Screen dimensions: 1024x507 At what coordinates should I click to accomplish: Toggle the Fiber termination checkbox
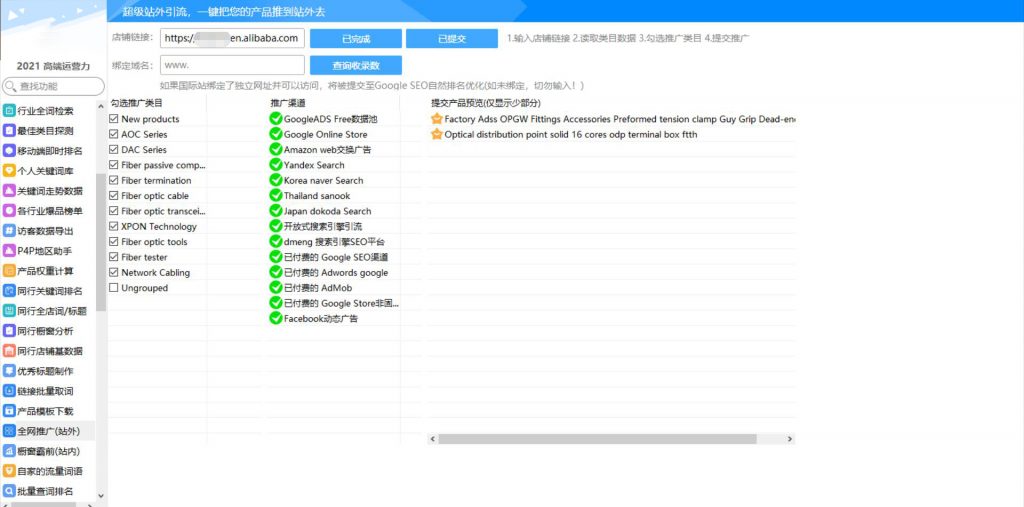pyautogui.click(x=114, y=180)
